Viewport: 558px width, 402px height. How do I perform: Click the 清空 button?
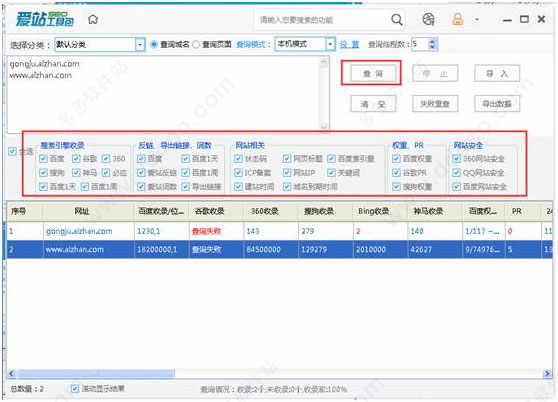[x=373, y=104]
